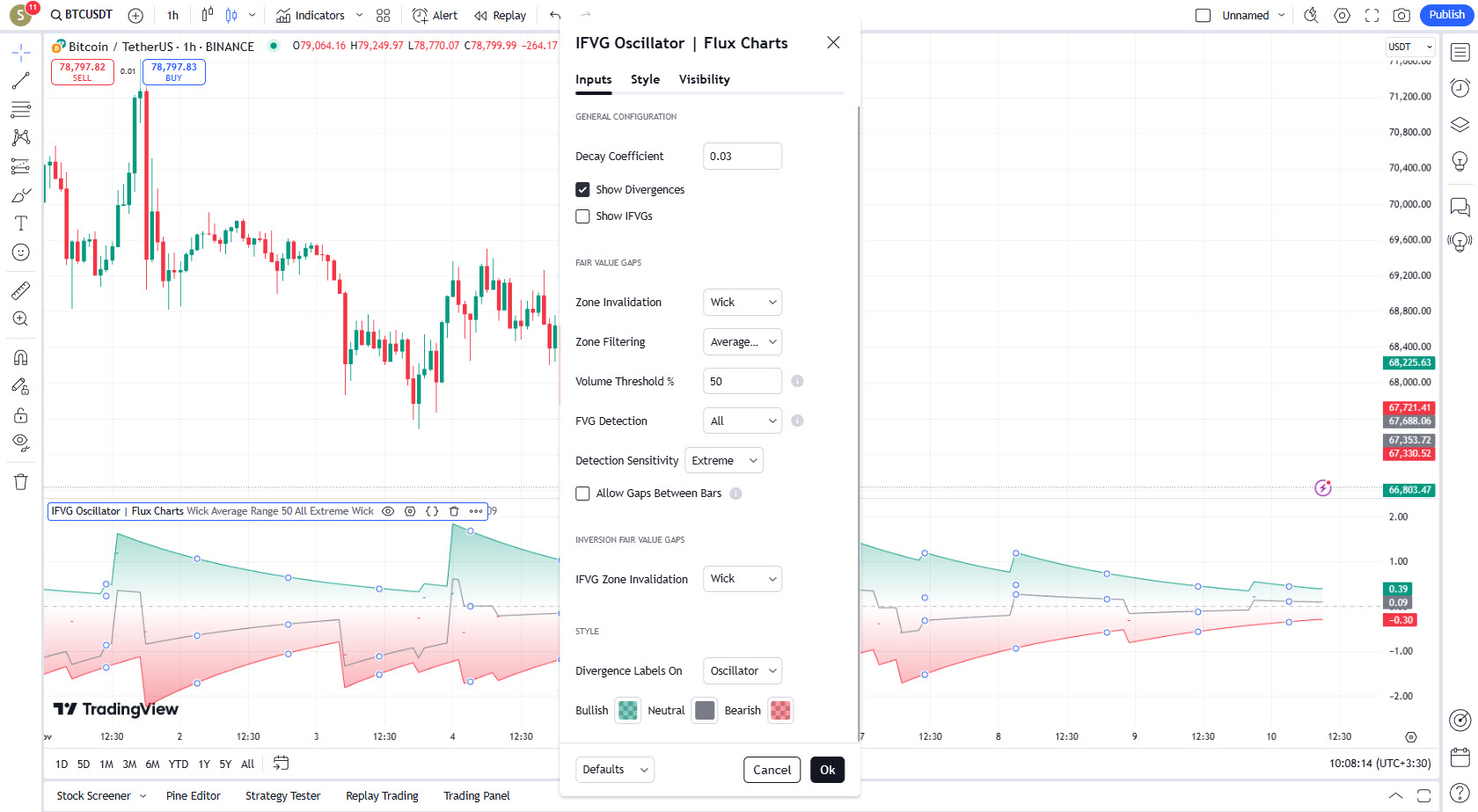This screenshot has height=812, width=1478.
Task: Open the Alert creation tool
Action: pos(435,15)
